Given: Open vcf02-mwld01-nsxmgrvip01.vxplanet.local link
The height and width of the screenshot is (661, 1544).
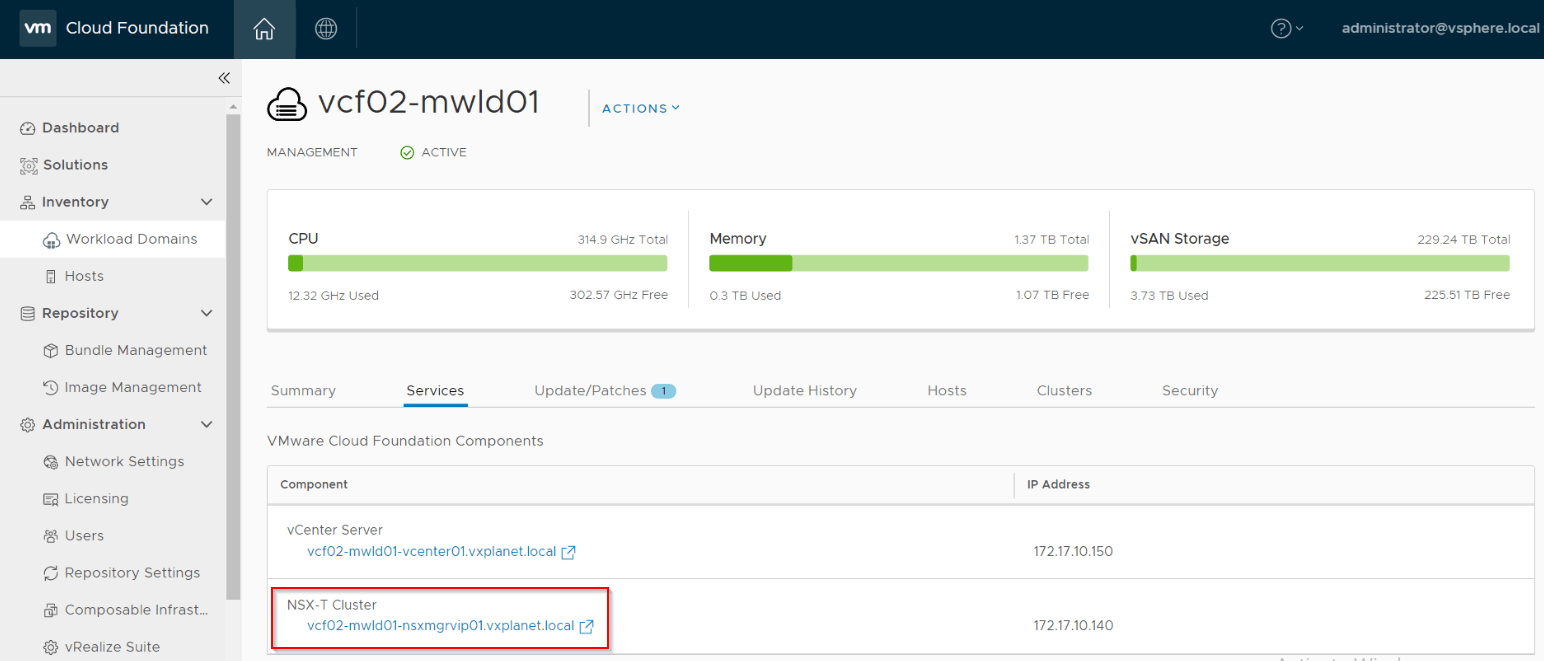Looking at the screenshot, I should (441, 627).
